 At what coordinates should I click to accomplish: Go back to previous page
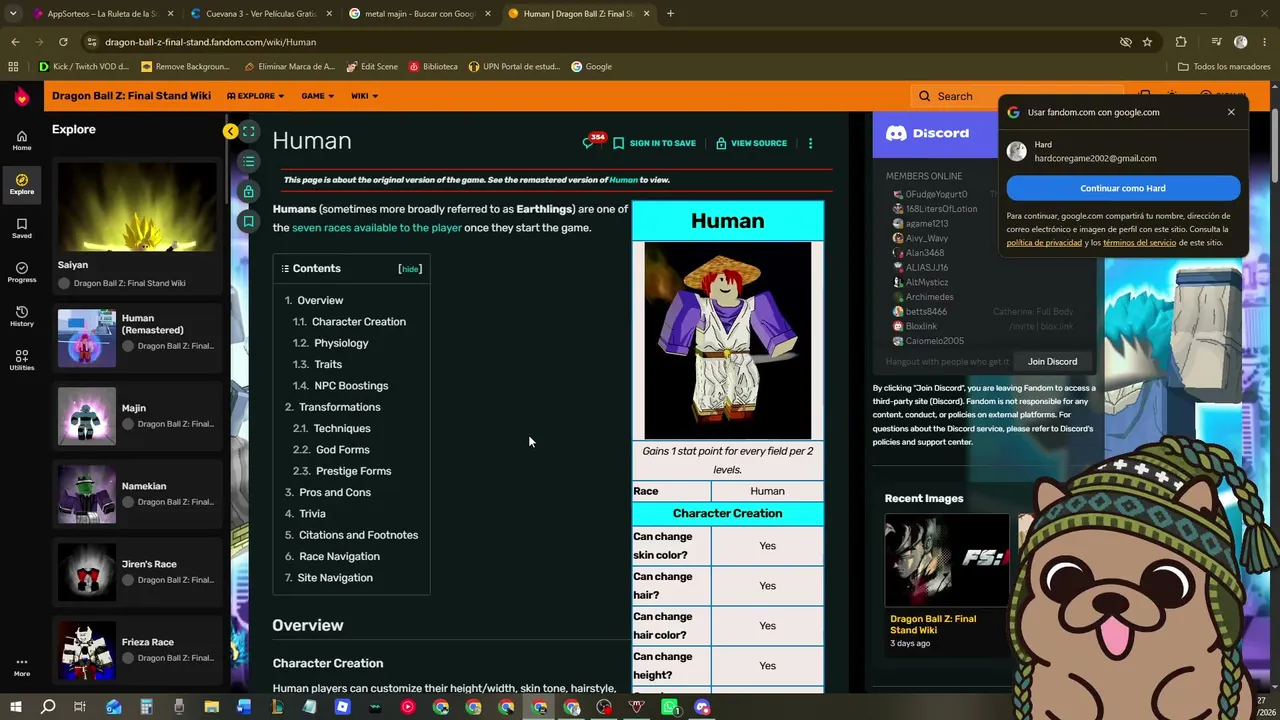point(15,42)
